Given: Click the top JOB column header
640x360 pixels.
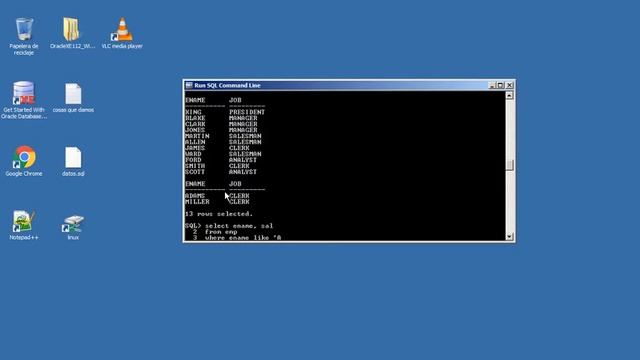Looking at the screenshot, I should 235,100.
